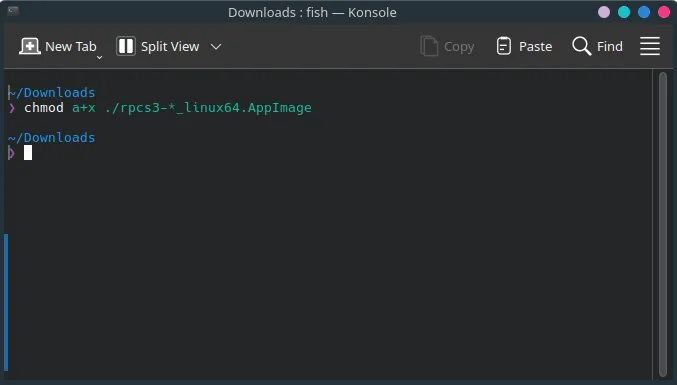Open the New Tab profile dropdown arrow
The width and height of the screenshot is (677, 385).
pos(99,57)
